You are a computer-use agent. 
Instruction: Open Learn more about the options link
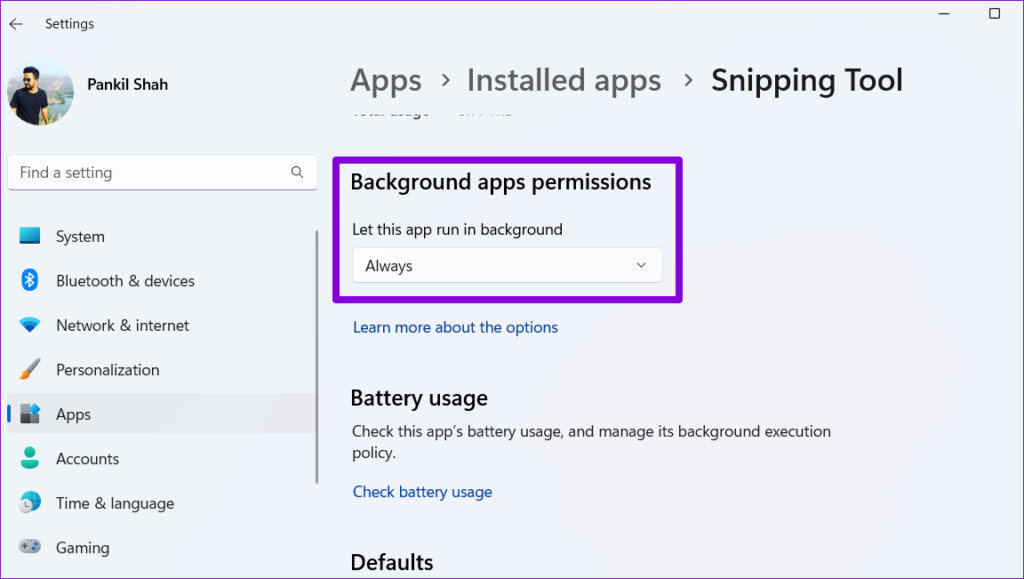(x=455, y=327)
